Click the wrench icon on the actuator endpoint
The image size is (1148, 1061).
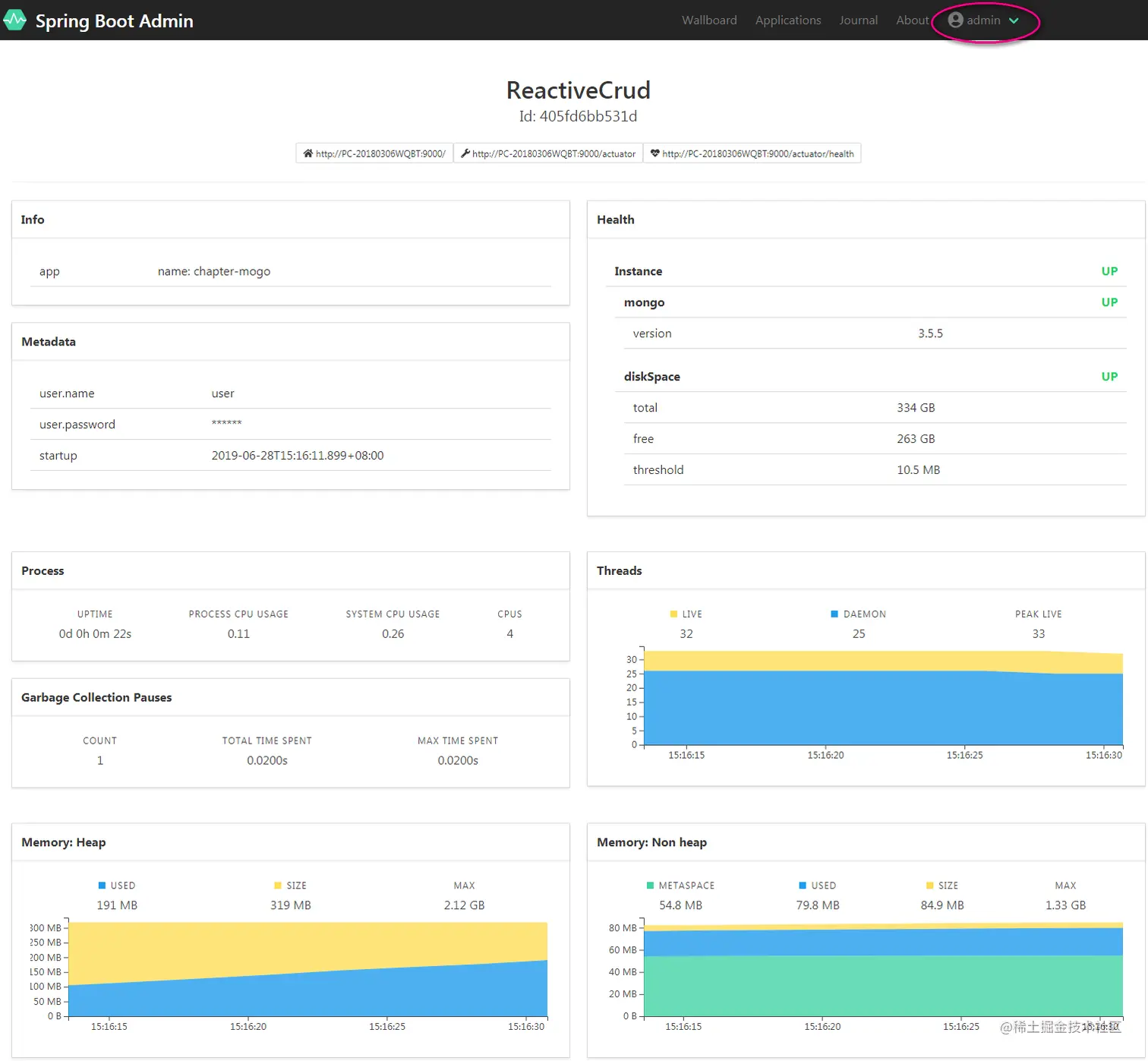click(465, 153)
